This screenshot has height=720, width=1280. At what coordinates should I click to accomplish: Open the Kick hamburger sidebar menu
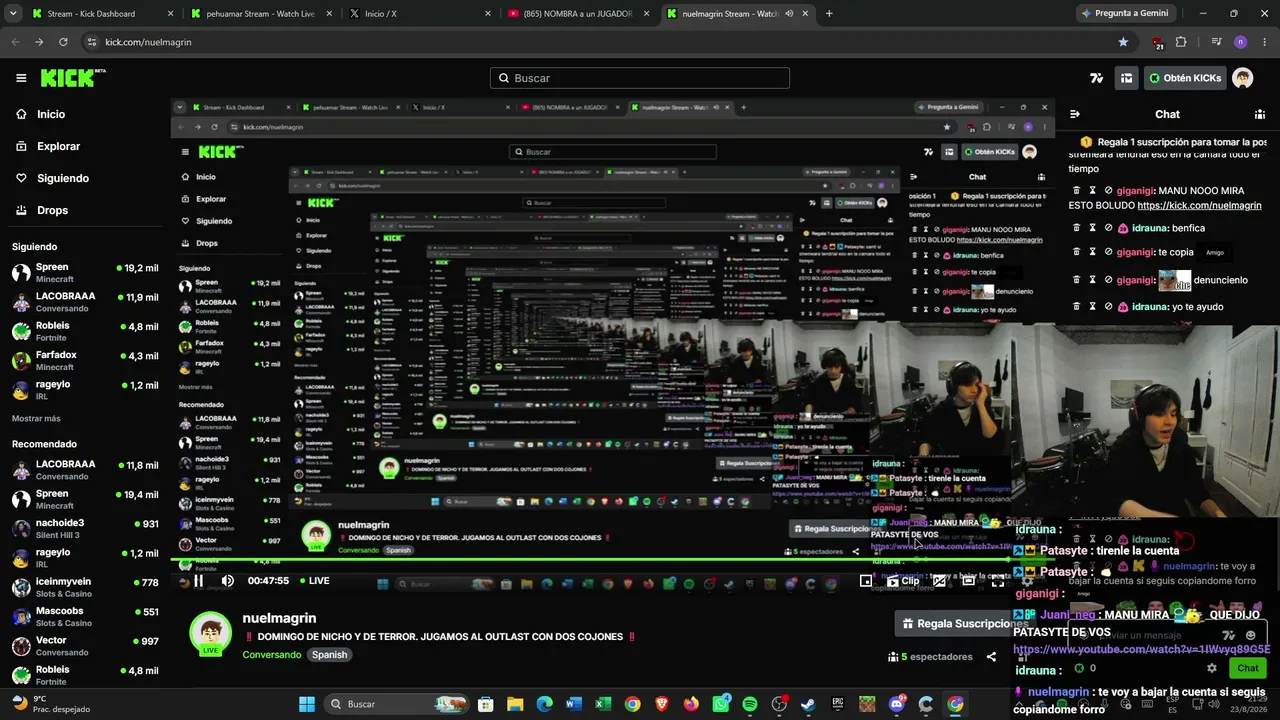tap(21, 78)
